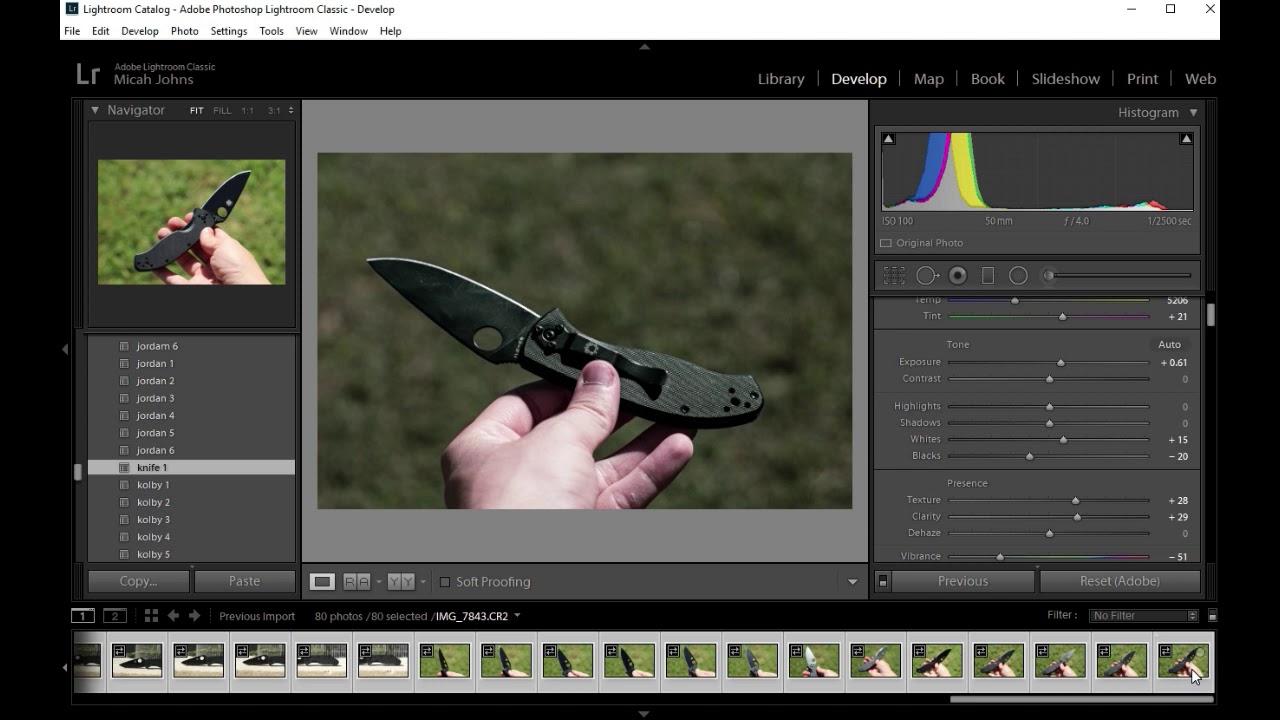The image size is (1280, 720).
Task: Collapse left panel group with arrow
Action: pyautogui.click(x=65, y=349)
